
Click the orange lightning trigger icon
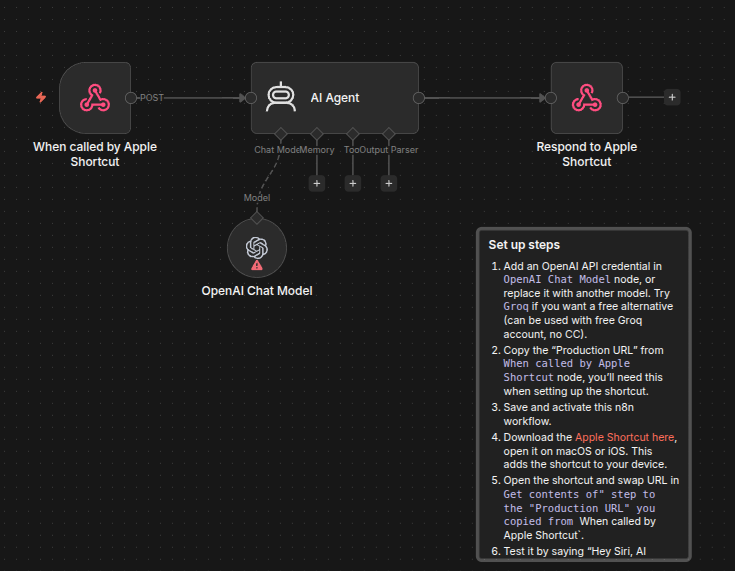coord(41,98)
